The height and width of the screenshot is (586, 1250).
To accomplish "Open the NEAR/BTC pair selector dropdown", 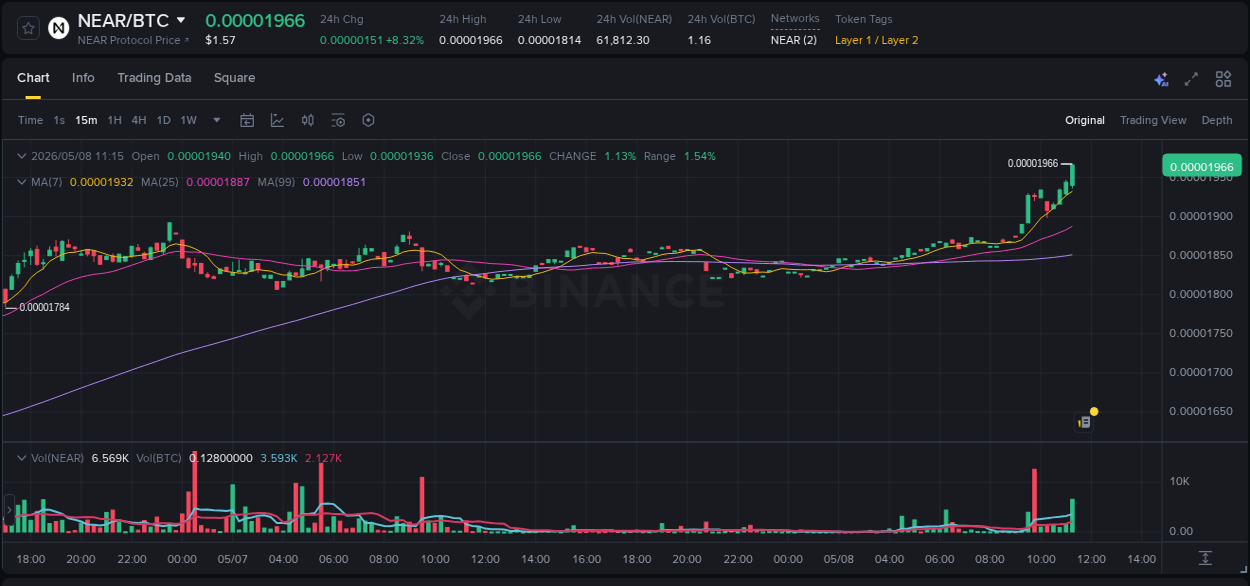I will 181,20.
